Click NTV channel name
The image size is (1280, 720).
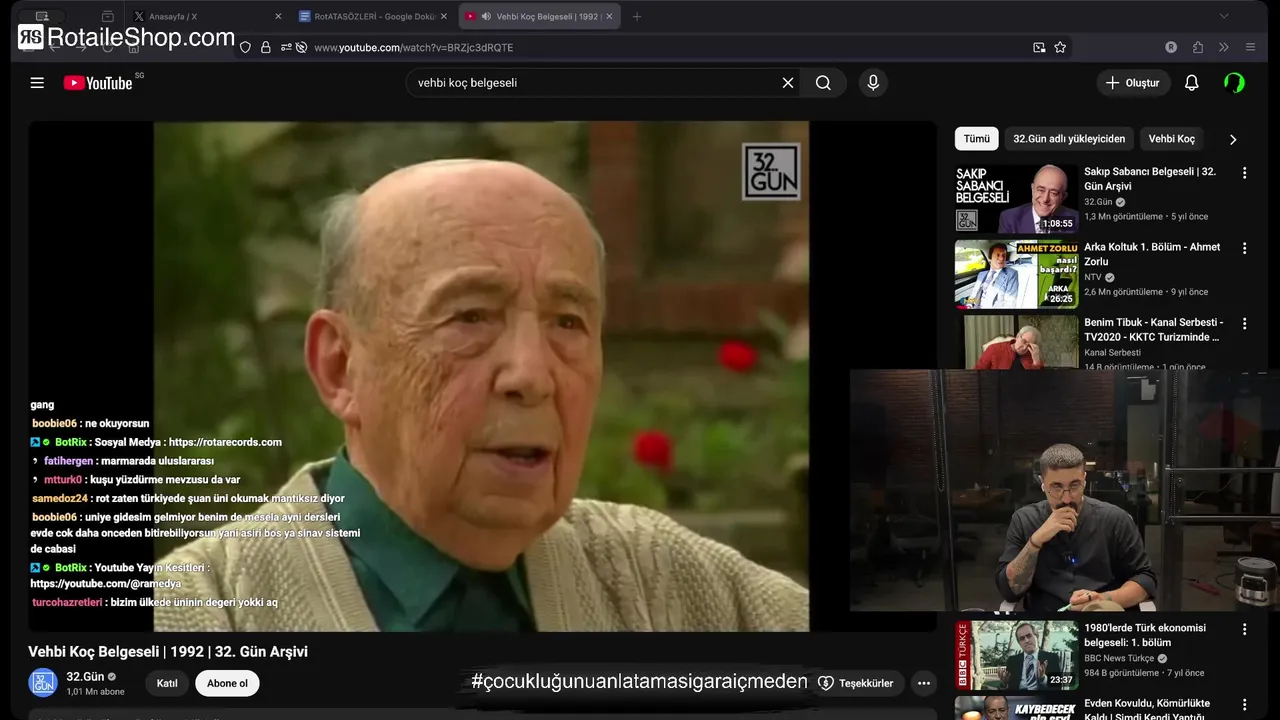tap(1092, 277)
